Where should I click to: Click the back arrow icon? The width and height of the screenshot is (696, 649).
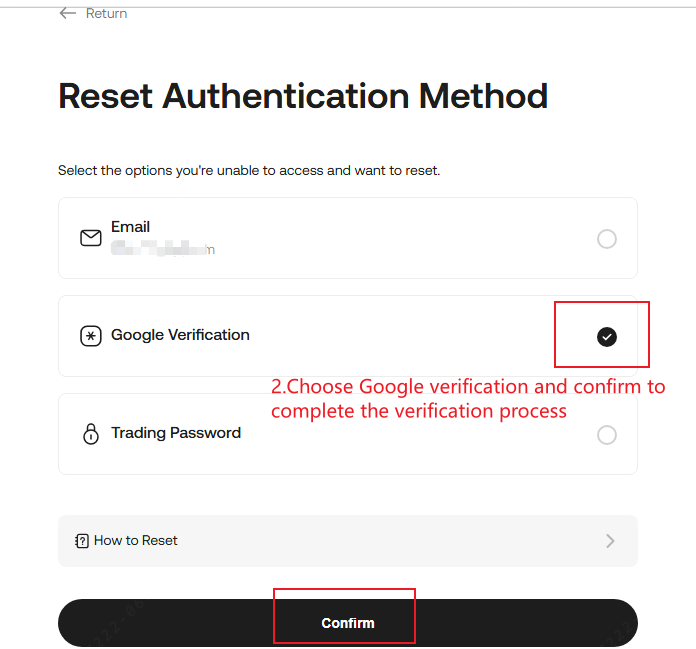coord(68,13)
